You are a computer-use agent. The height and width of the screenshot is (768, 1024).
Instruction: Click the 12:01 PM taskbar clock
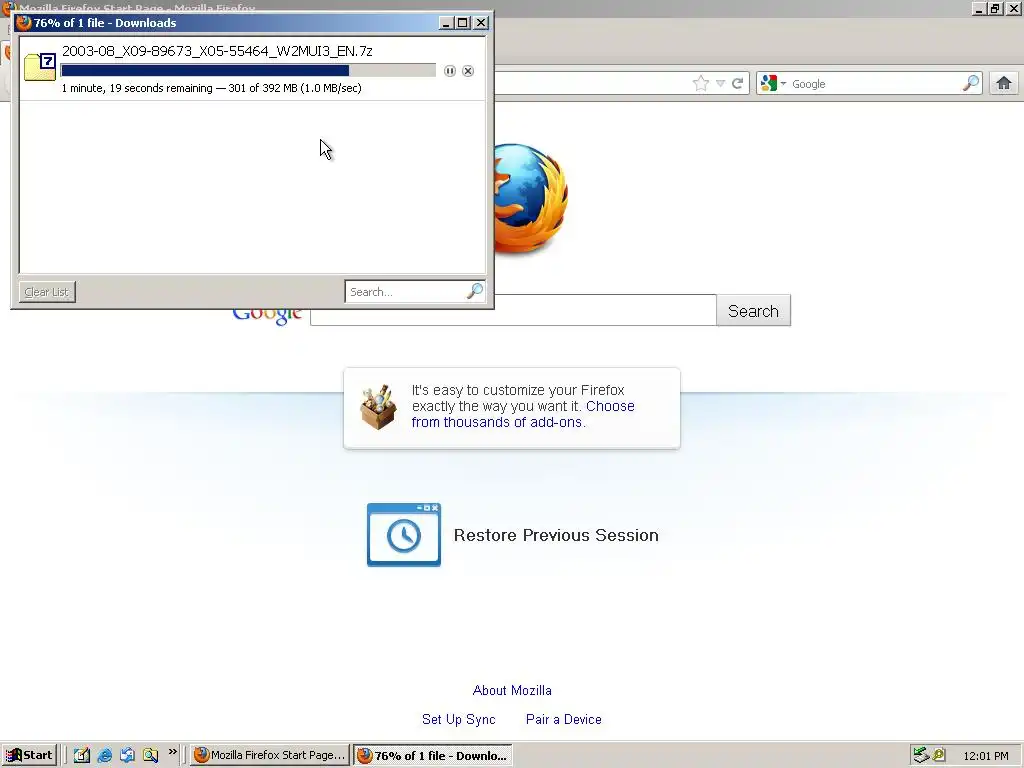(x=985, y=756)
